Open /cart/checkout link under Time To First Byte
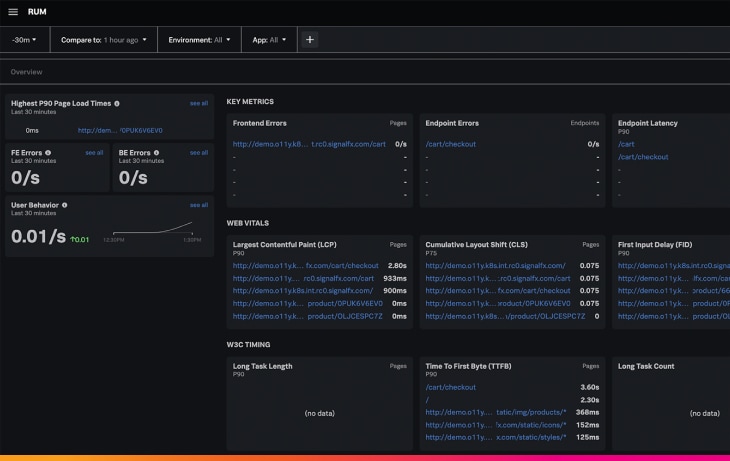Viewport: 730px width, 461px height. tap(450, 387)
